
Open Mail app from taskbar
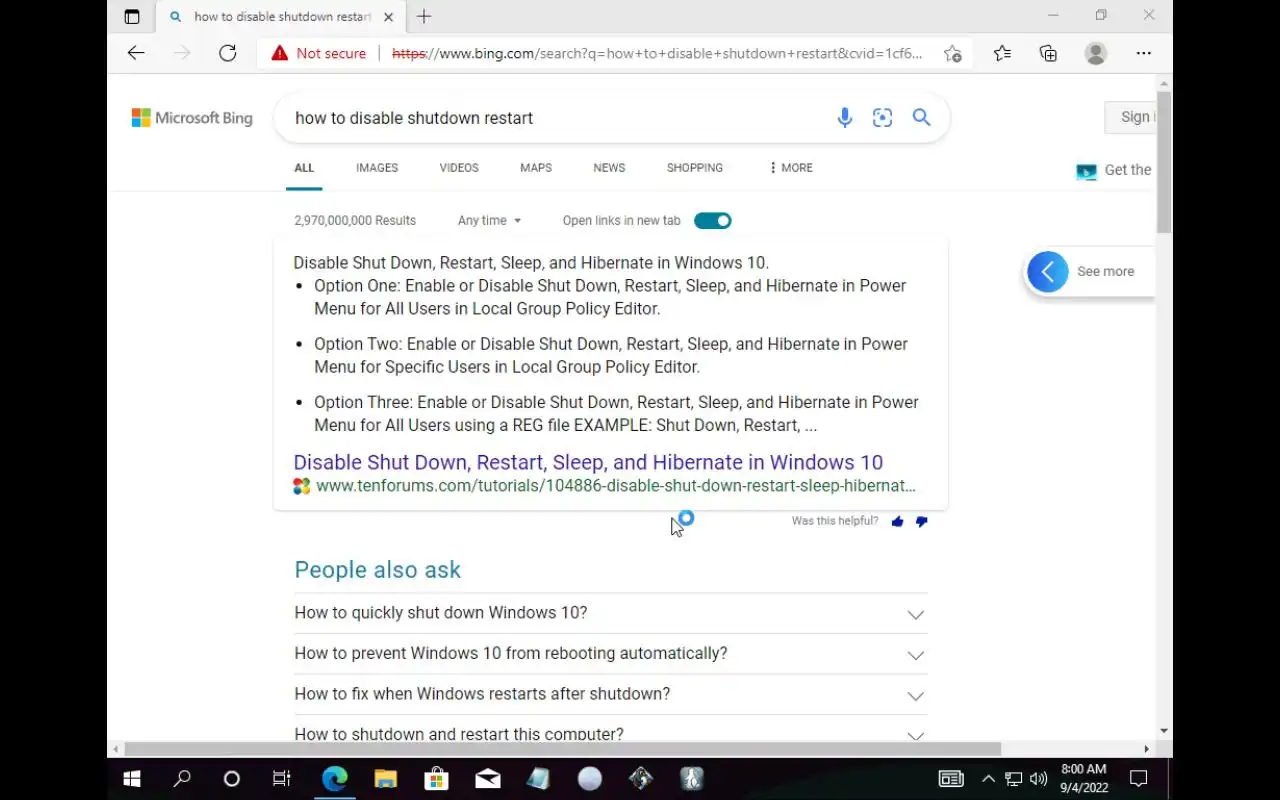pyautogui.click(x=488, y=779)
